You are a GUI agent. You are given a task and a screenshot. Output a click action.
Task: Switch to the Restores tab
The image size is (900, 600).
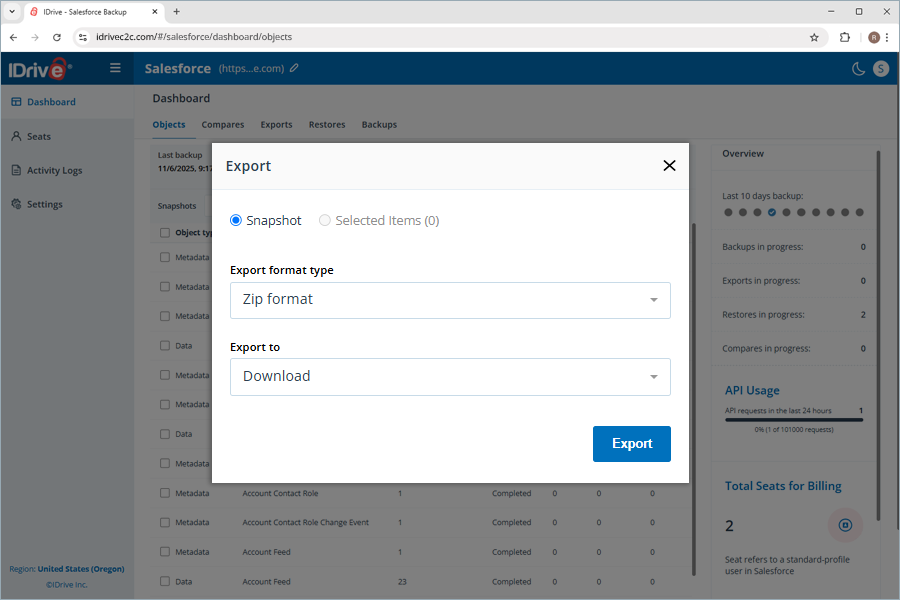pos(327,125)
